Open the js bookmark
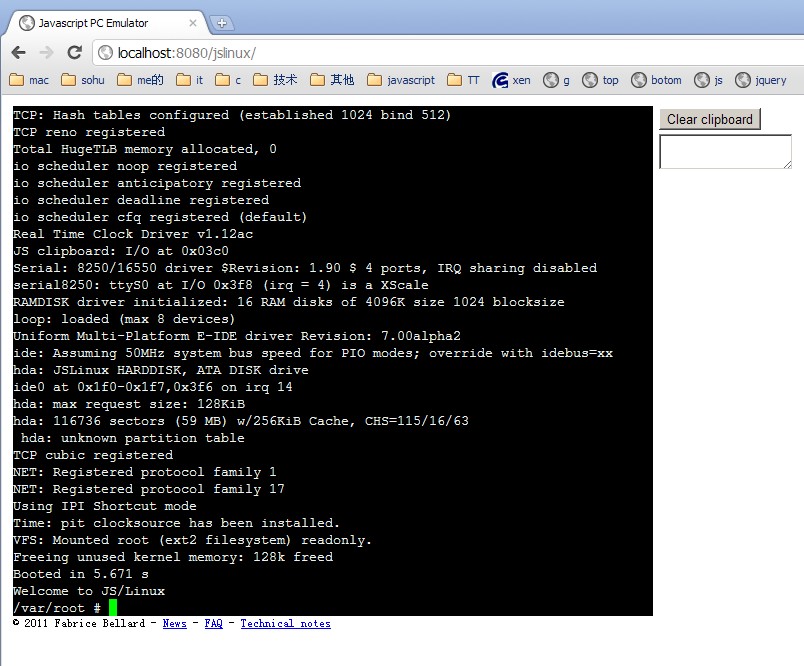This screenshot has width=804, height=666. click(x=708, y=80)
